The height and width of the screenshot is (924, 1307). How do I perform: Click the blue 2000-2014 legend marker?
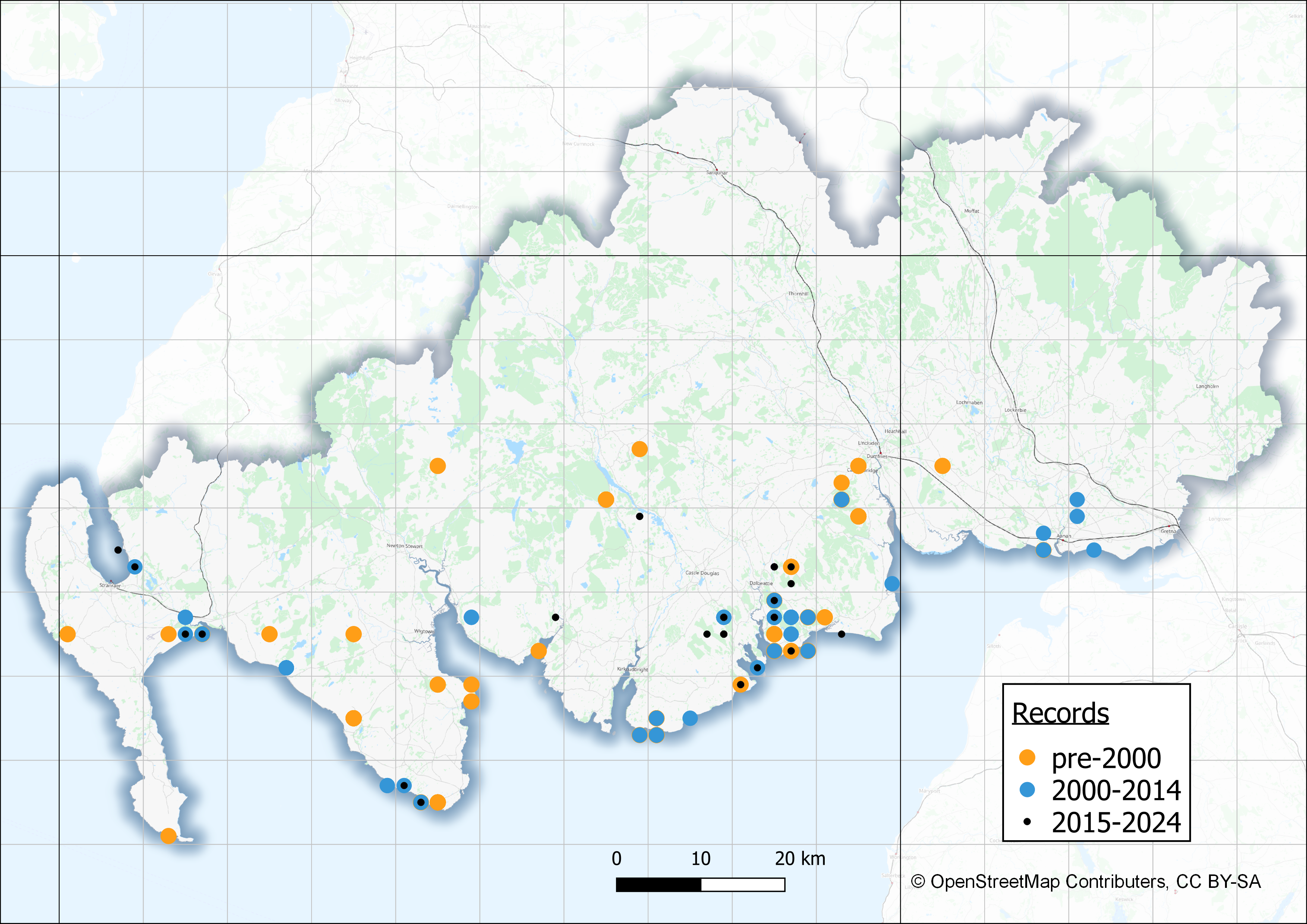tap(1027, 790)
